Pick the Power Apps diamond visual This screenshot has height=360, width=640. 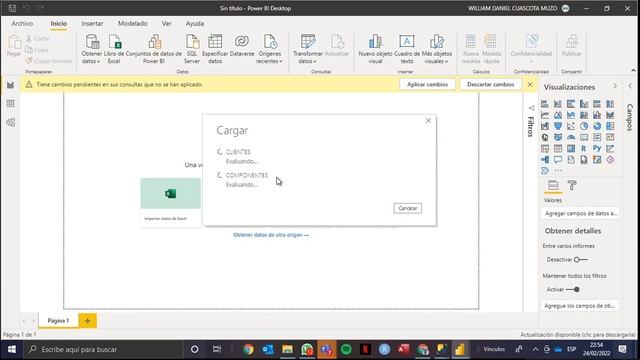(x=610, y=160)
